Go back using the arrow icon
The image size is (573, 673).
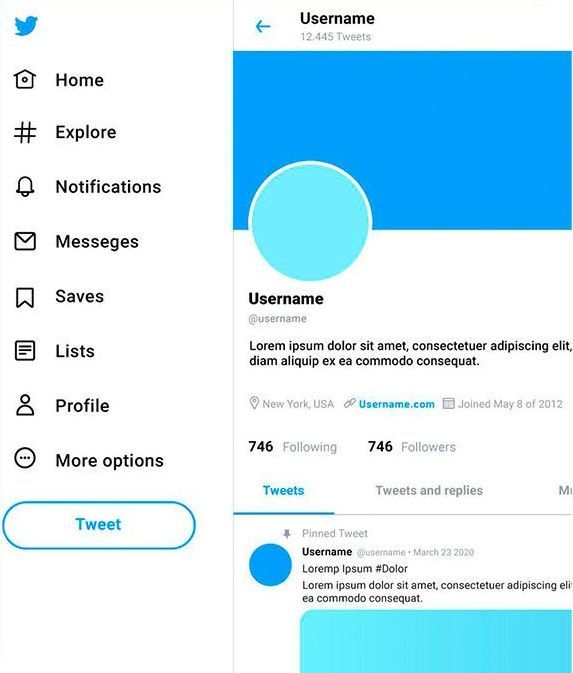(263, 27)
